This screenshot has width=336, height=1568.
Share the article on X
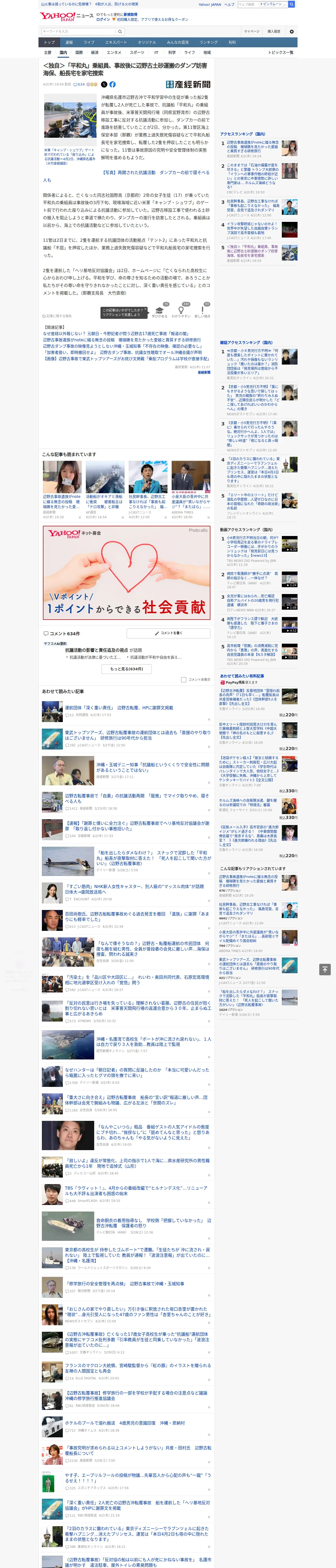coord(104,85)
